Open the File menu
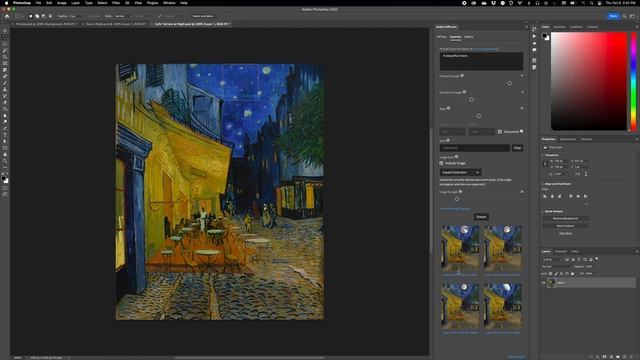640x360 pixels. (38, 3)
